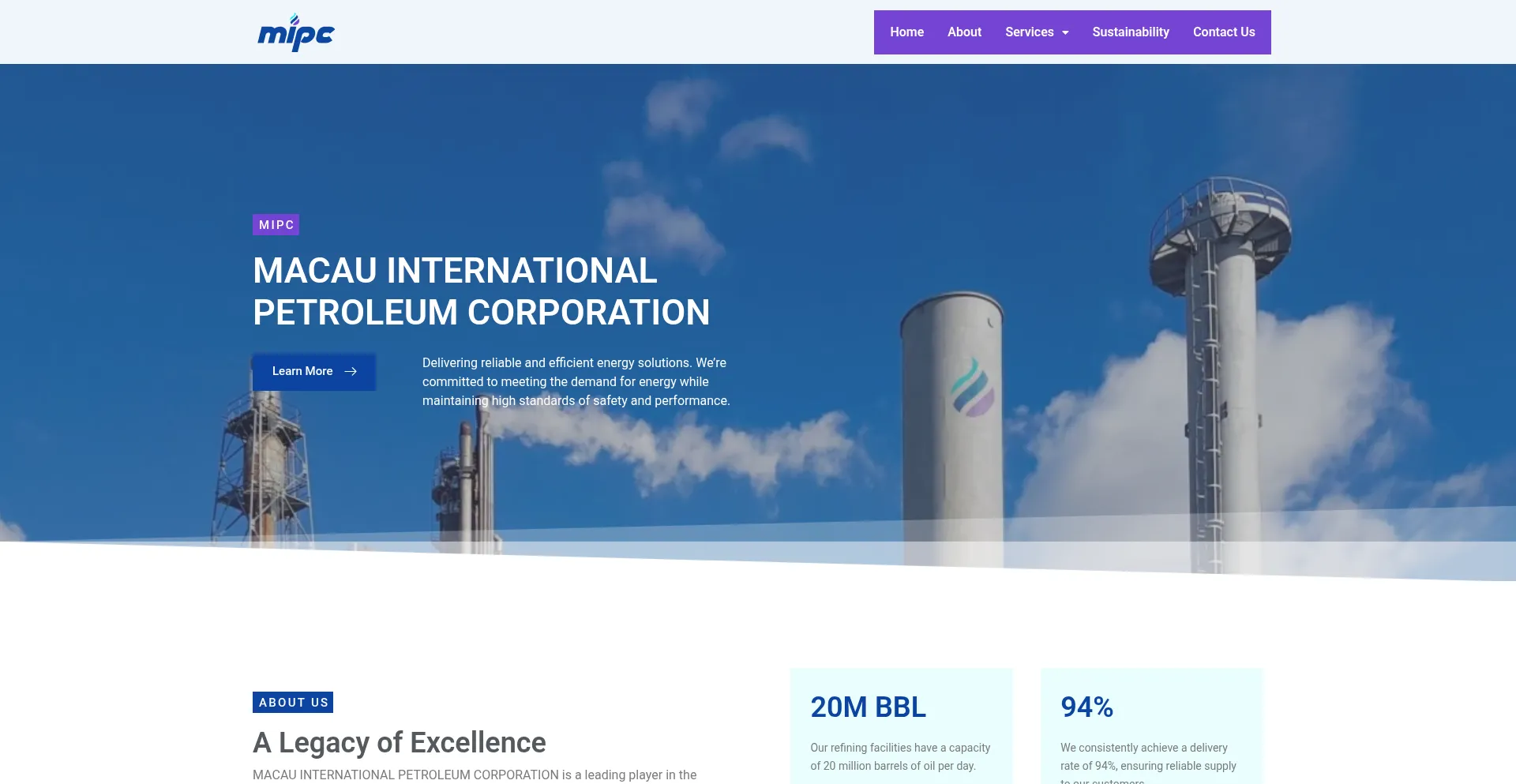Navigate to Contact Us

pos(1223,32)
